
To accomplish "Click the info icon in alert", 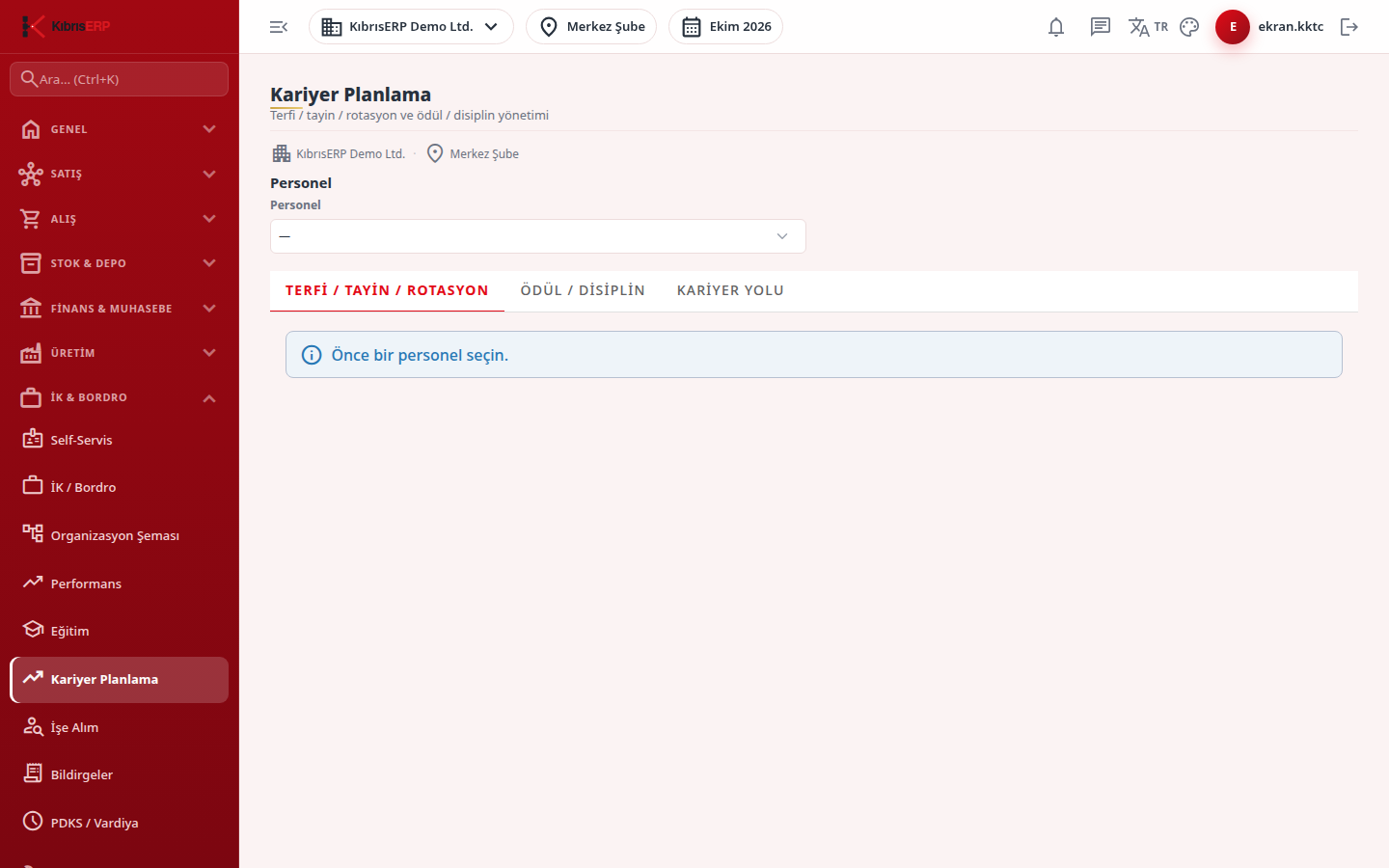I will 312,355.
